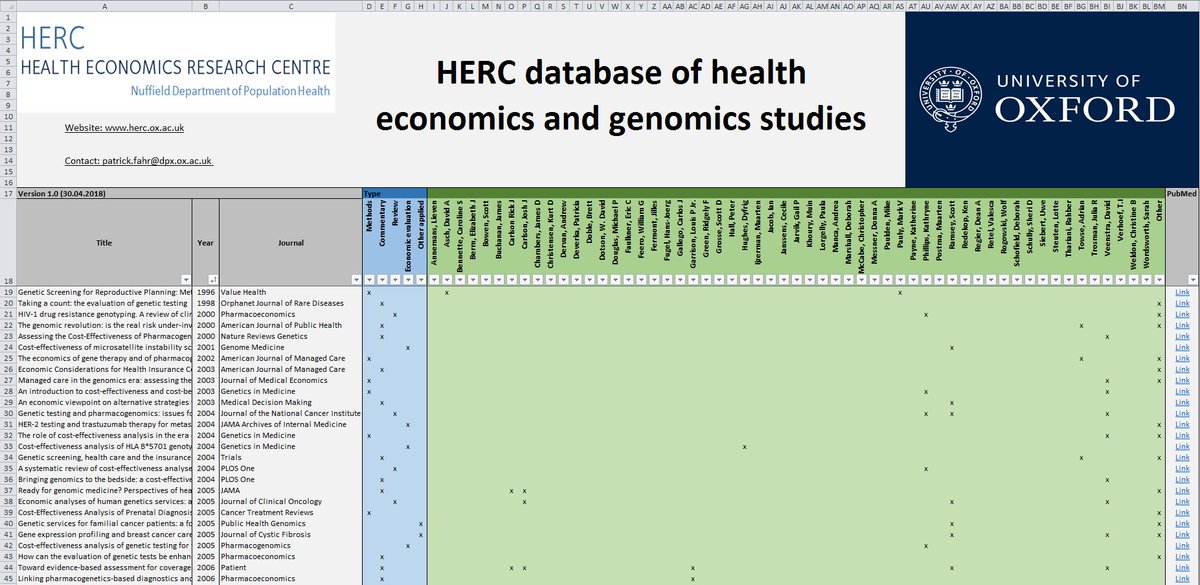Select the 'Value Health' journal cell

pos(290,292)
